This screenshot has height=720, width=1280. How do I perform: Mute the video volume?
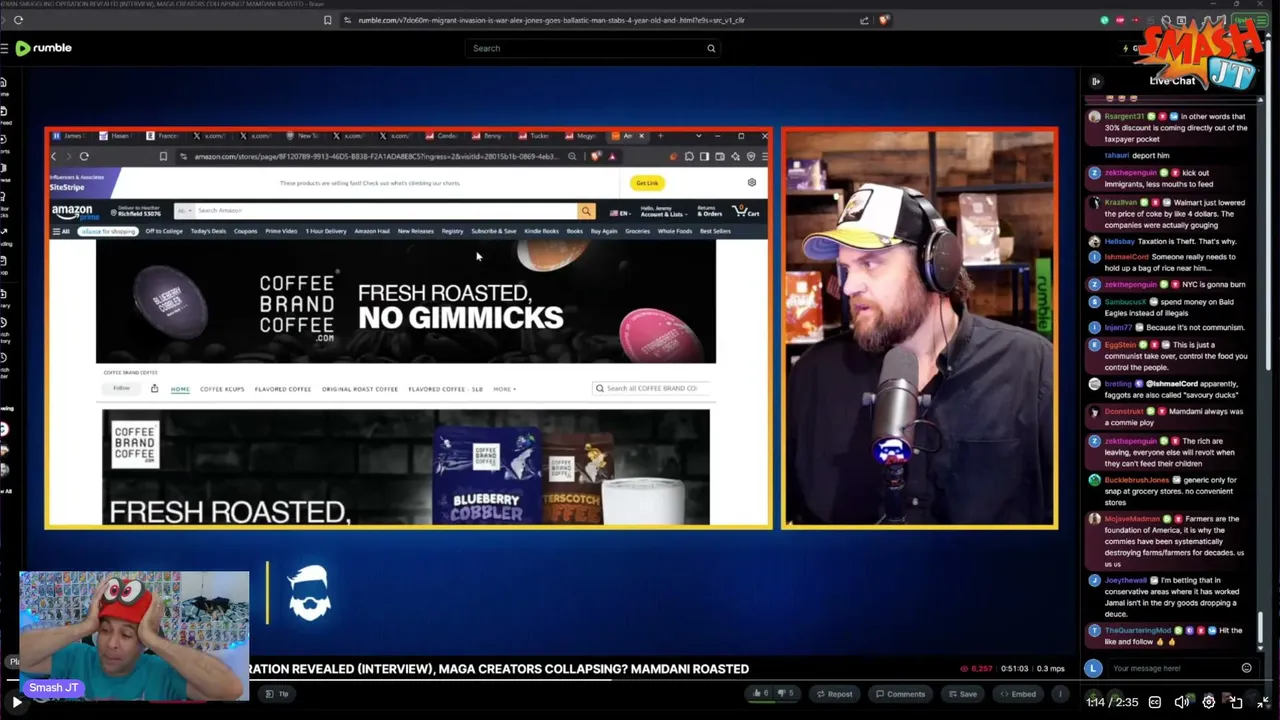1181,702
